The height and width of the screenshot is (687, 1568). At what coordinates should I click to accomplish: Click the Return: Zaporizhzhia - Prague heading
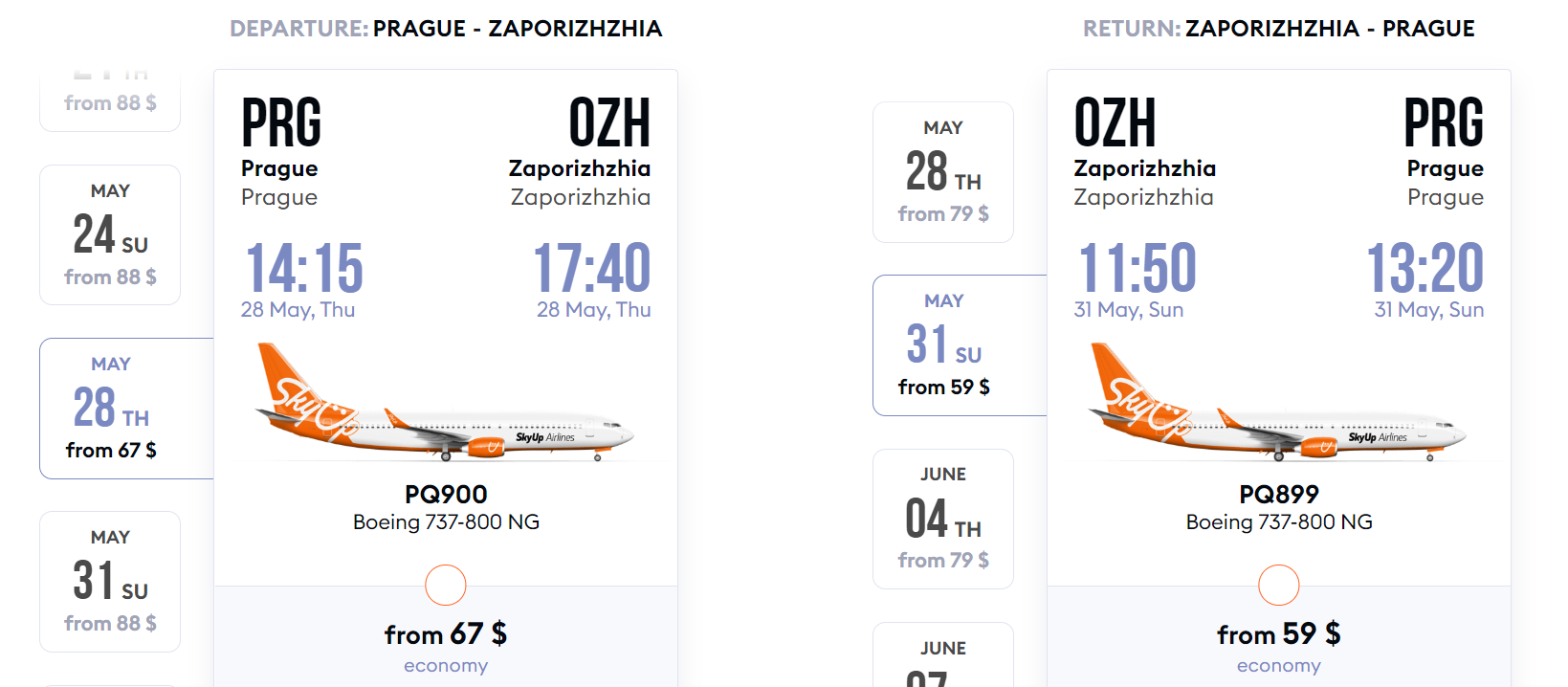click(1279, 29)
